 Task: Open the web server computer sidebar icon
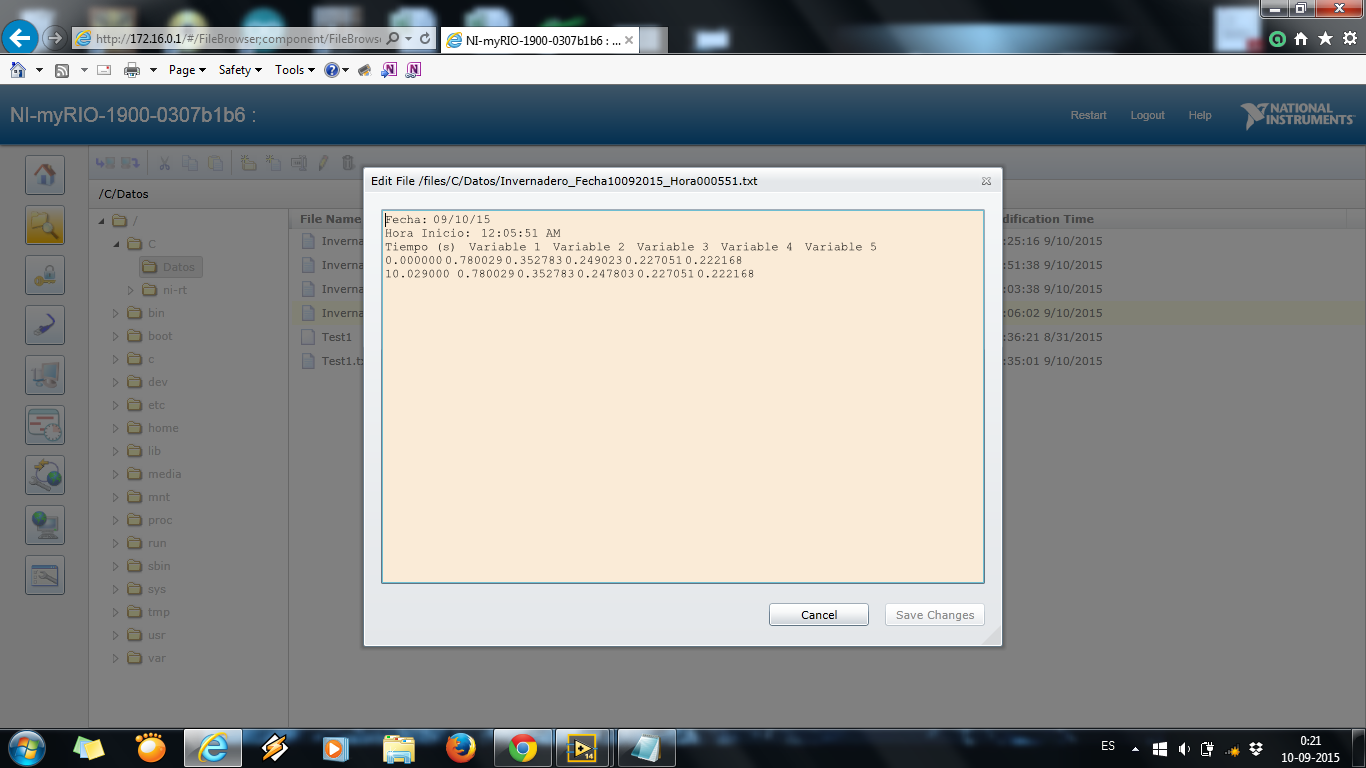coord(45,375)
